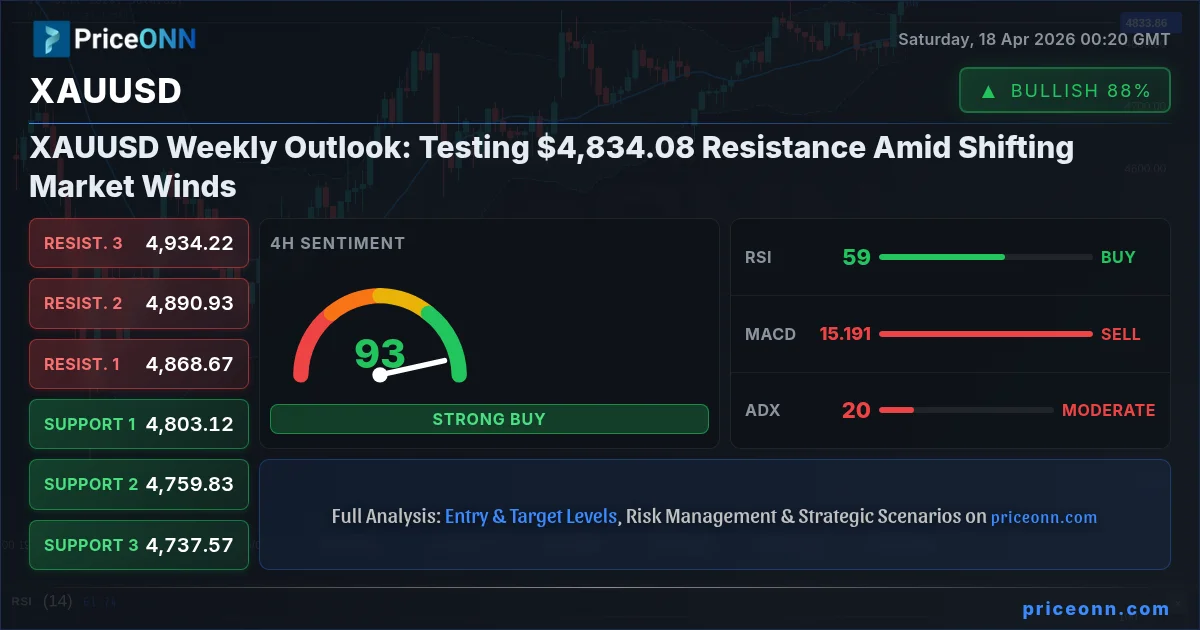Click the BULLISH 88% badge
The height and width of the screenshot is (630, 1200).
(1065, 90)
